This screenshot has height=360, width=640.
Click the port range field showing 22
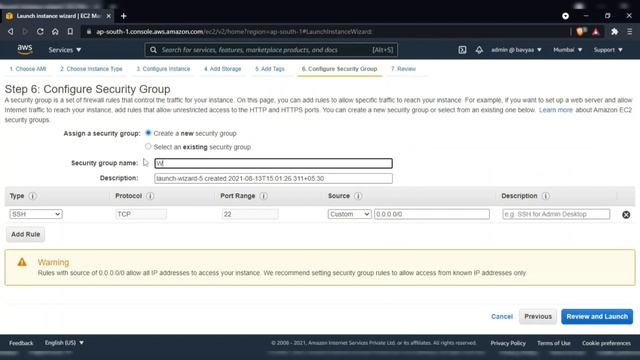[250, 214]
